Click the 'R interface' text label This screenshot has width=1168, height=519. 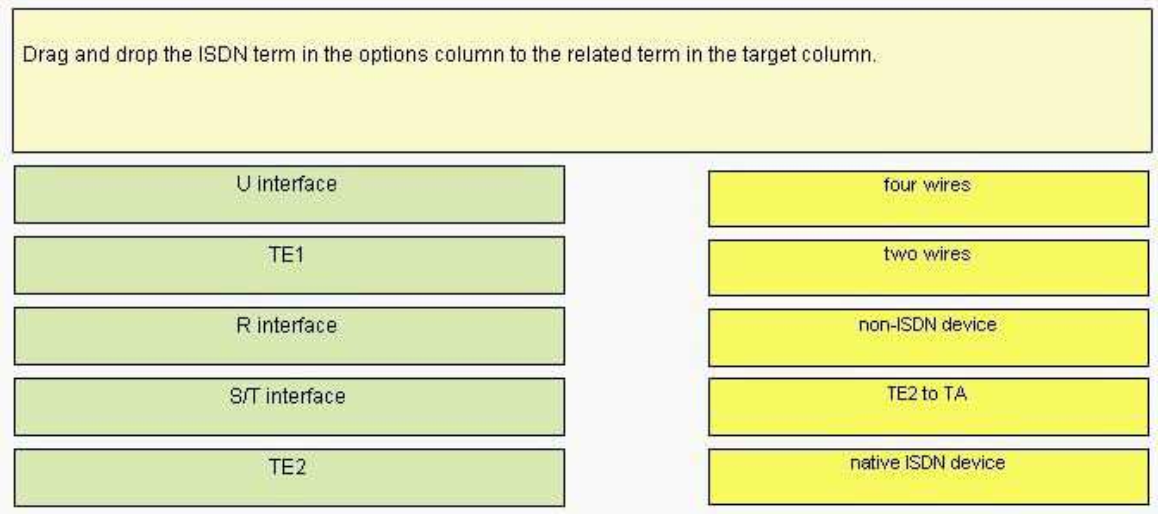(x=287, y=325)
